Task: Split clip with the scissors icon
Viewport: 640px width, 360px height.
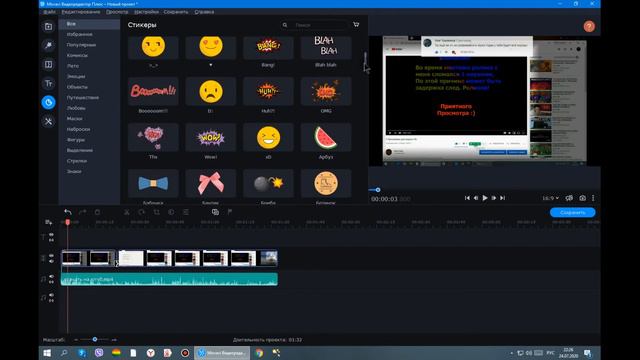Action: [127, 212]
